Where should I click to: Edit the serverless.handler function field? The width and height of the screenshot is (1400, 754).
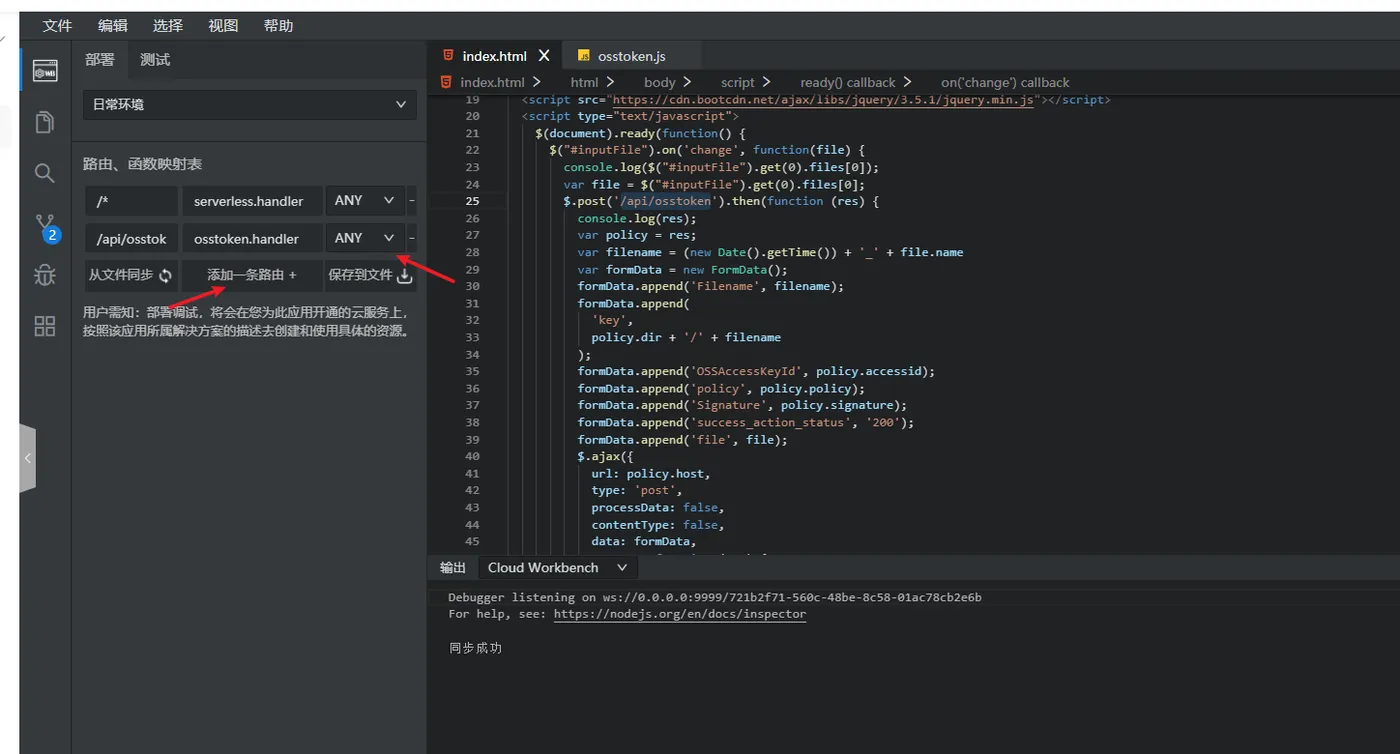tap(252, 201)
